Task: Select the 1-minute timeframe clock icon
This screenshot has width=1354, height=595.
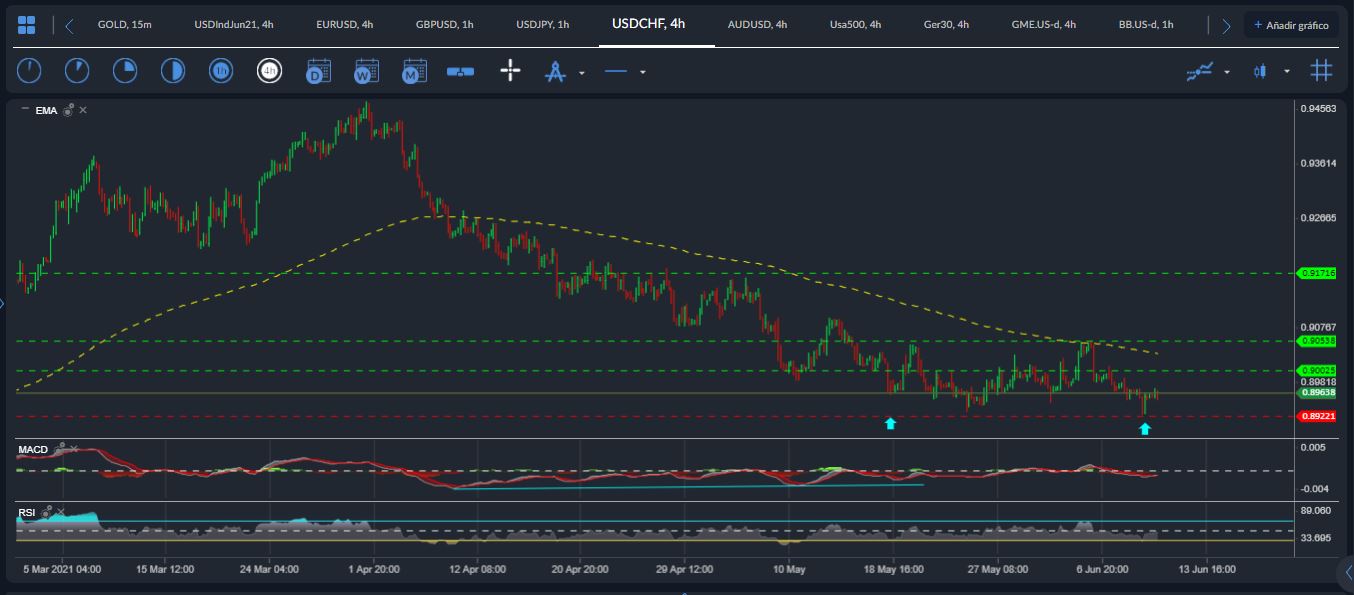Action: click(x=30, y=71)
